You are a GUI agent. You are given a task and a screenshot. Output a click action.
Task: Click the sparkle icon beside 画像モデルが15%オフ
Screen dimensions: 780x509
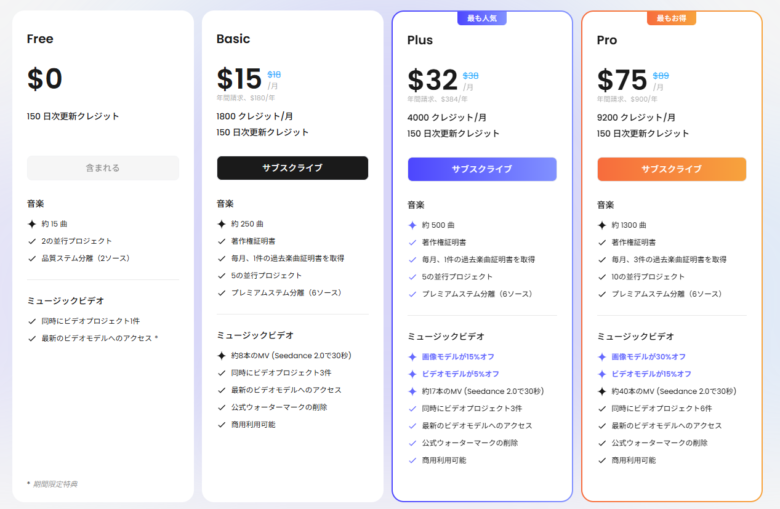coord(412,357)
